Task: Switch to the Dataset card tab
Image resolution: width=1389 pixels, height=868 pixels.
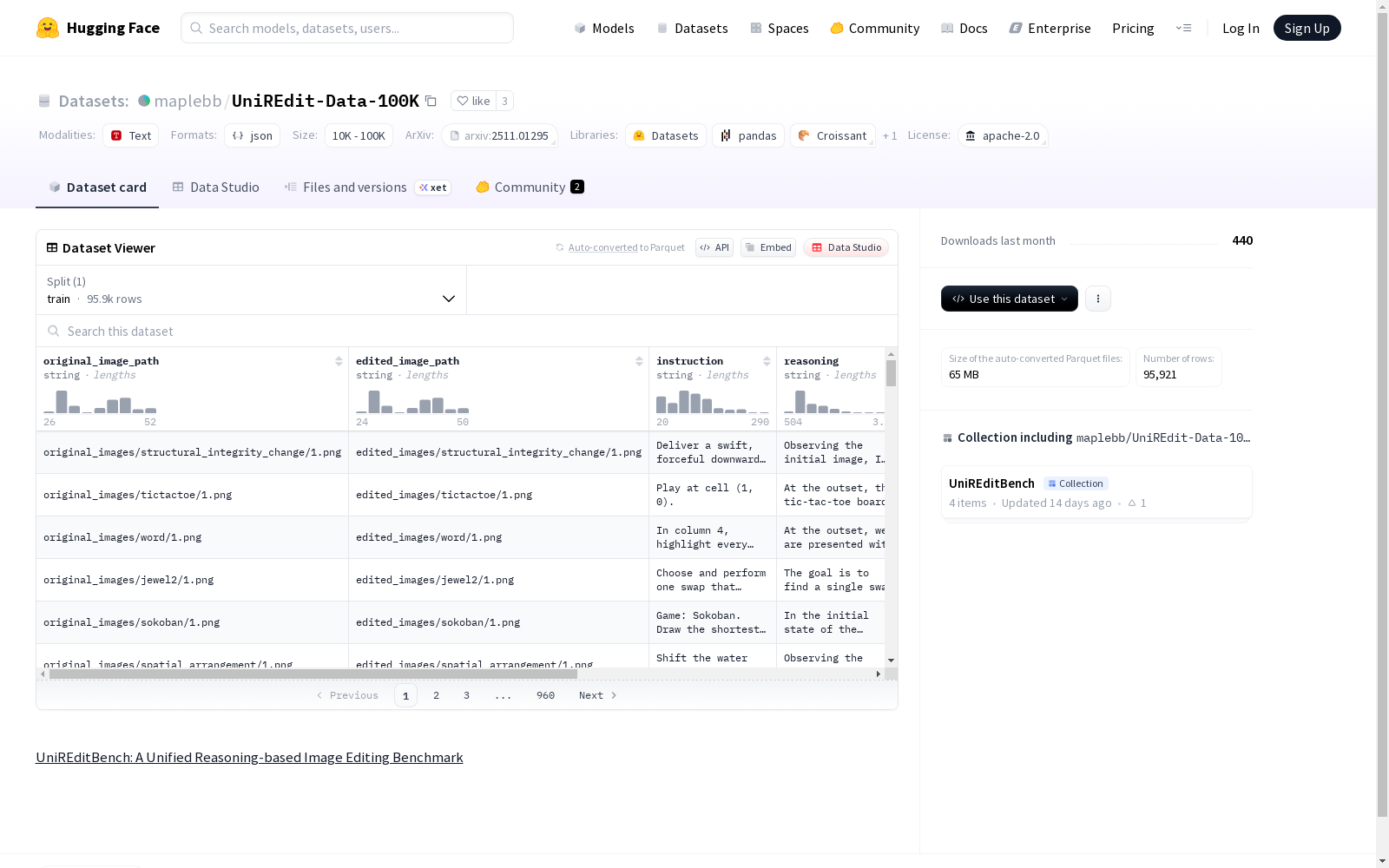Action: point(97,187)
